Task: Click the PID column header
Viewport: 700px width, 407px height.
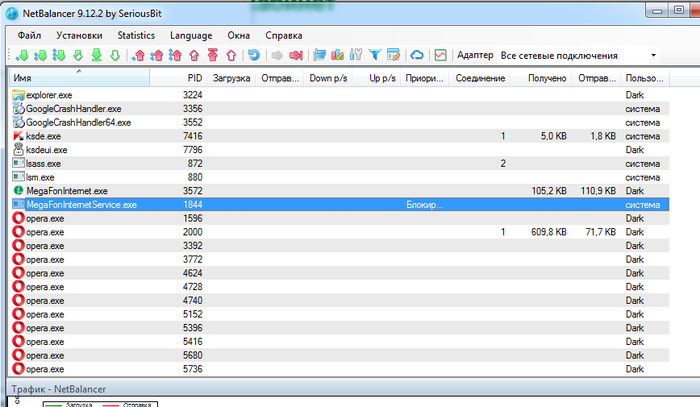Action: point(195,78)
